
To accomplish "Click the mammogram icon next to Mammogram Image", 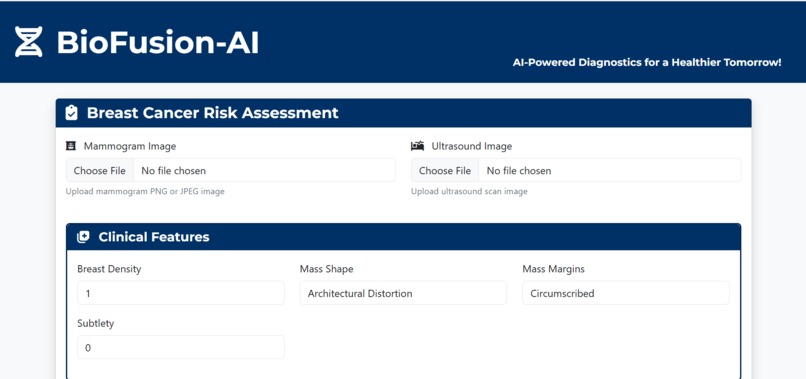I will click(71, 146).
